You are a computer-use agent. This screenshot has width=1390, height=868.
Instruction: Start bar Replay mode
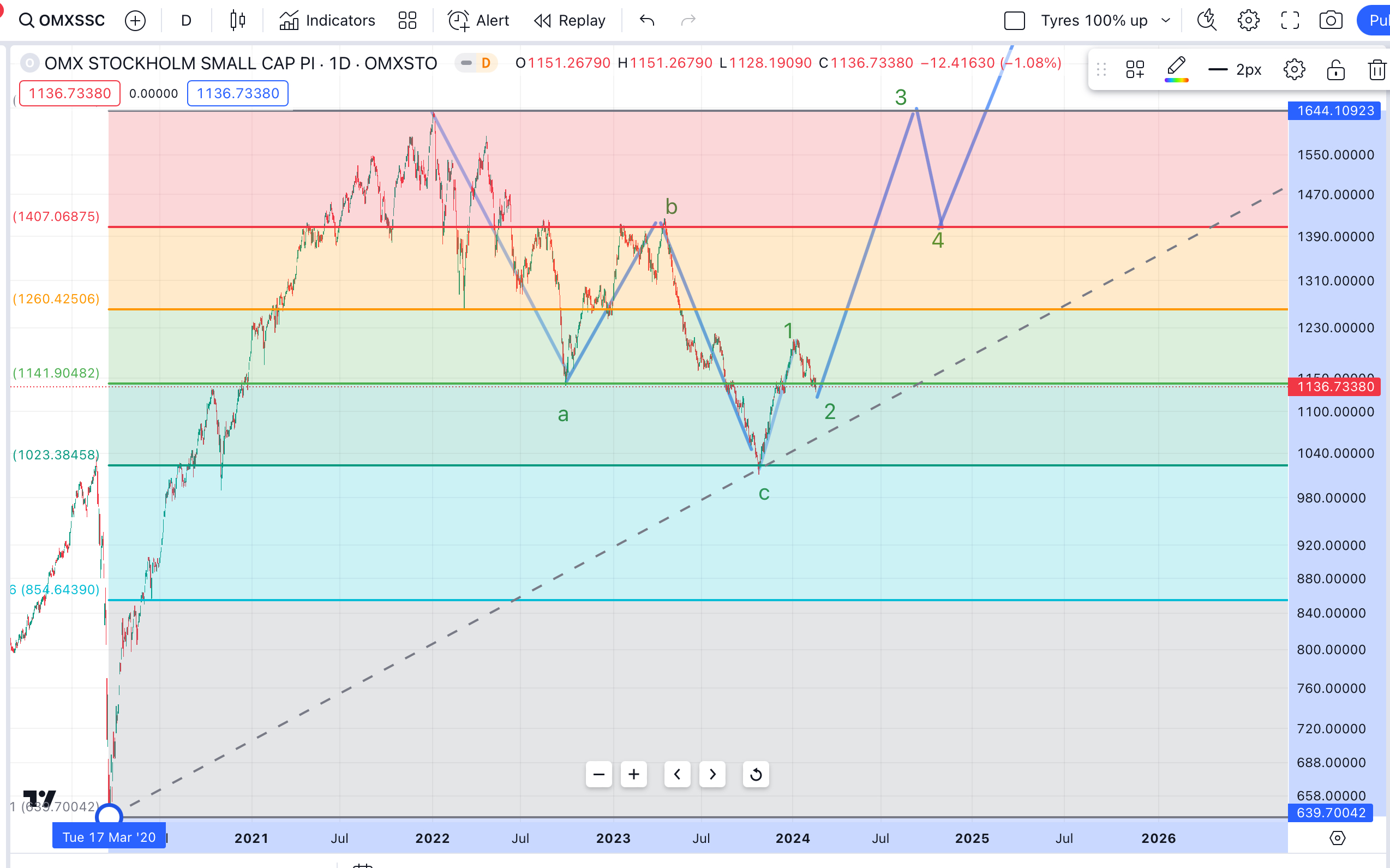point(570,21)
